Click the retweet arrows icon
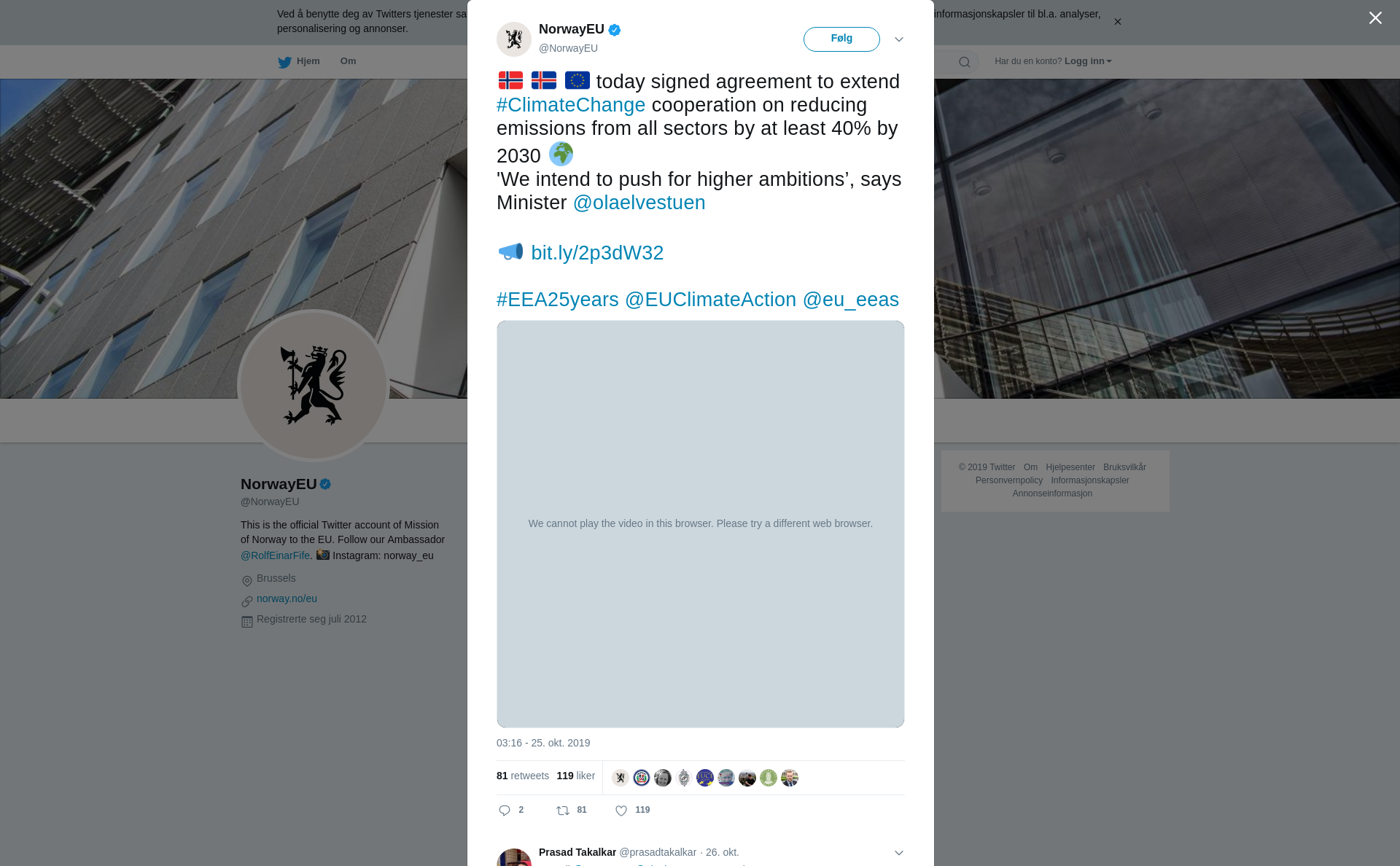The height and width of the screenshot is (866, 1400). pyautogui.click(x=563, y=811)
